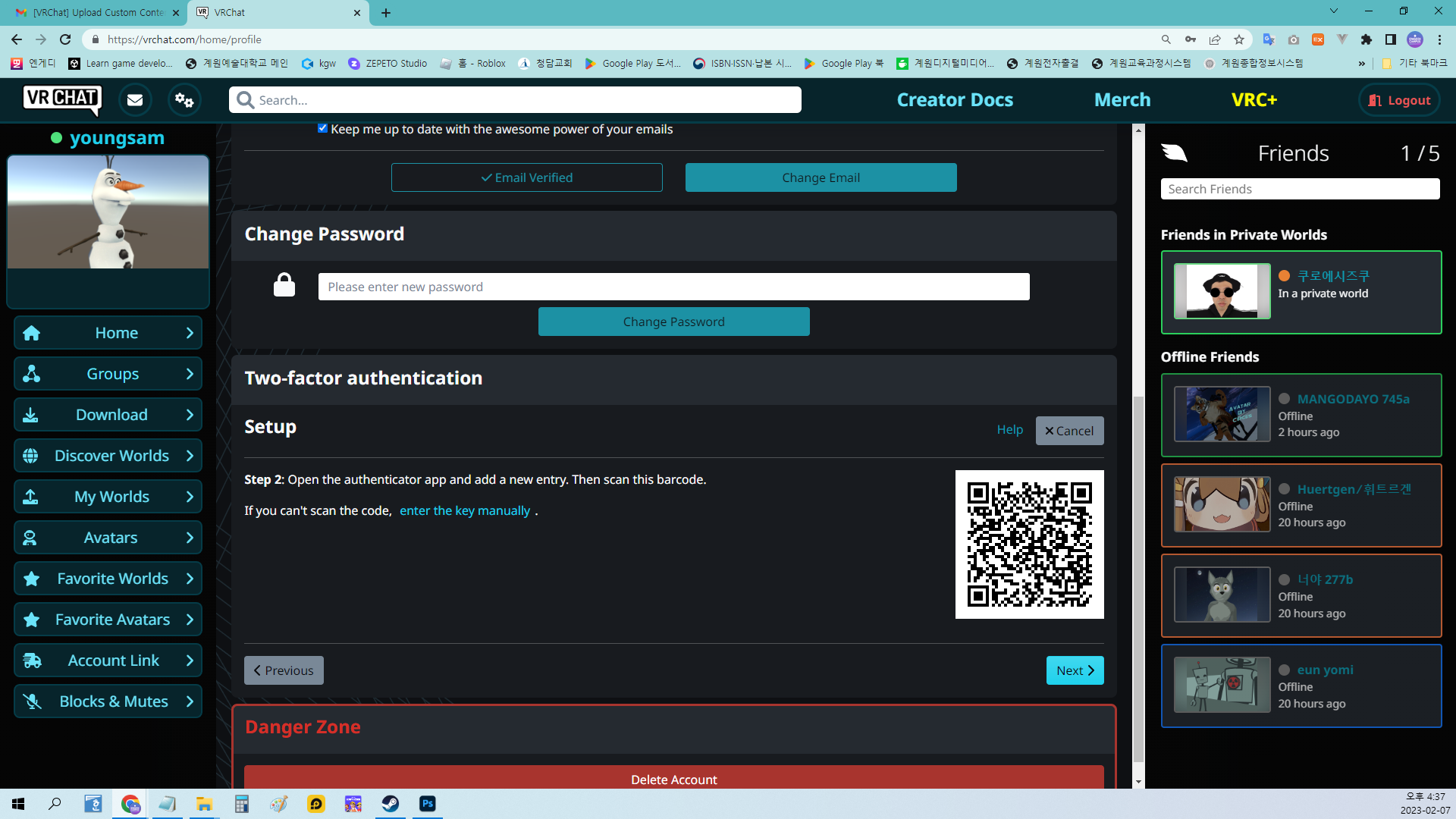This screenshot has height=819, width=1456.
Task: Expand the Download menu chevron
Action: (190, 415)
